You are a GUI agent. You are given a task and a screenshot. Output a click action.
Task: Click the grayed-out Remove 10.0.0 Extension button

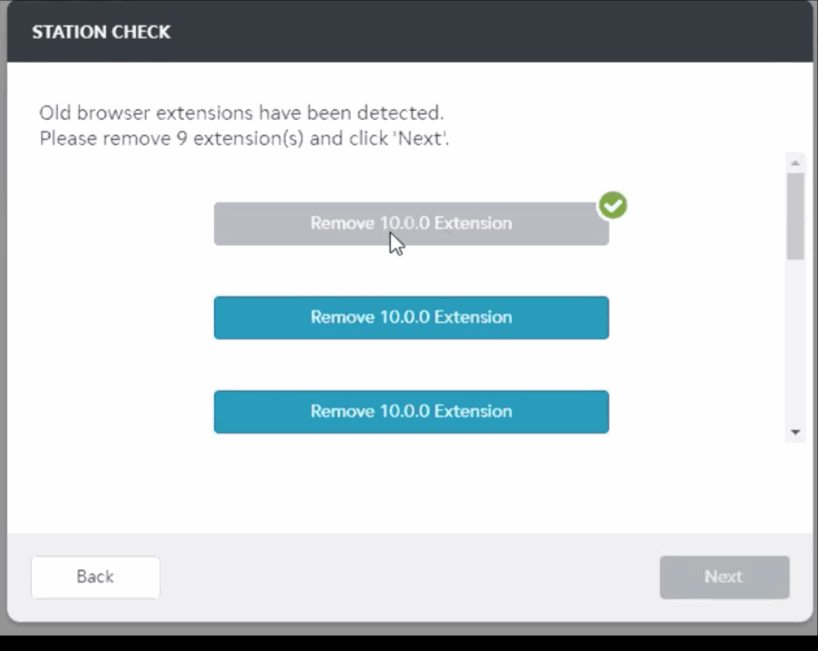click(411, 224)
